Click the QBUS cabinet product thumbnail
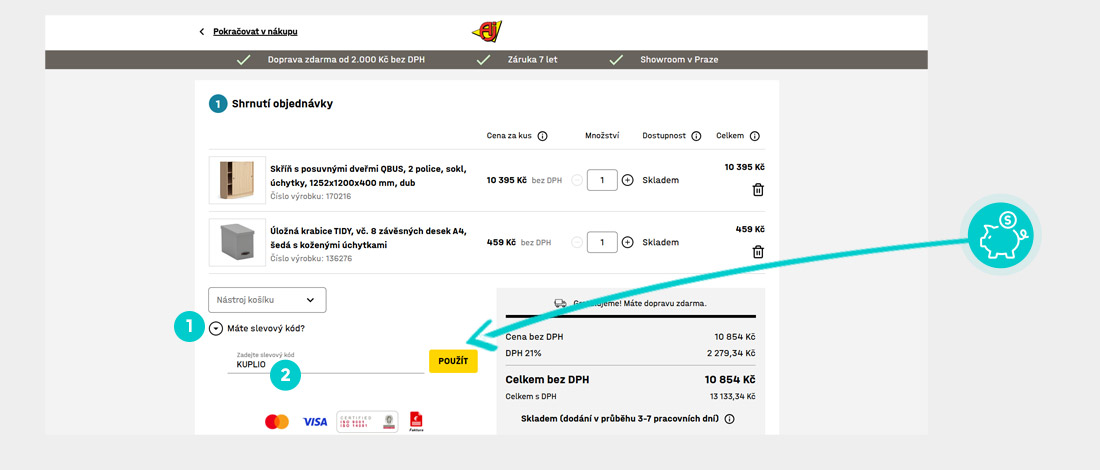 point(237,180)
